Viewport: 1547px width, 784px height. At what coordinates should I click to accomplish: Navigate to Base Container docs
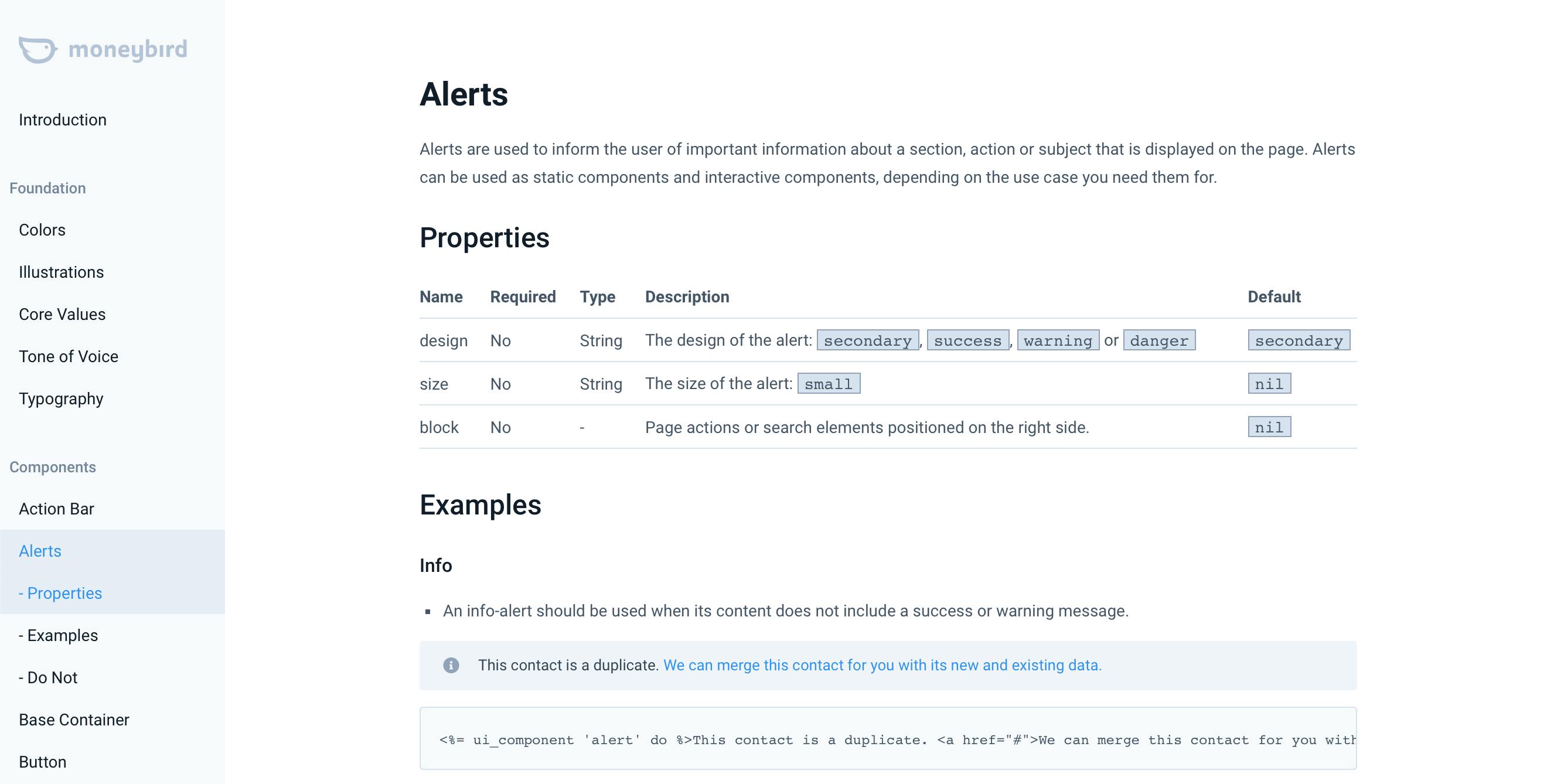click(x=74, y=719)
